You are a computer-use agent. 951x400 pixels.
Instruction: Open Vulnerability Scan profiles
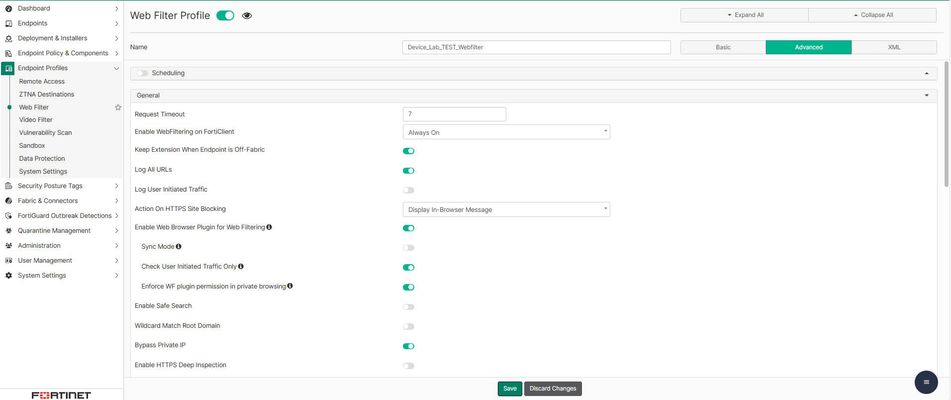coord(45,133)
